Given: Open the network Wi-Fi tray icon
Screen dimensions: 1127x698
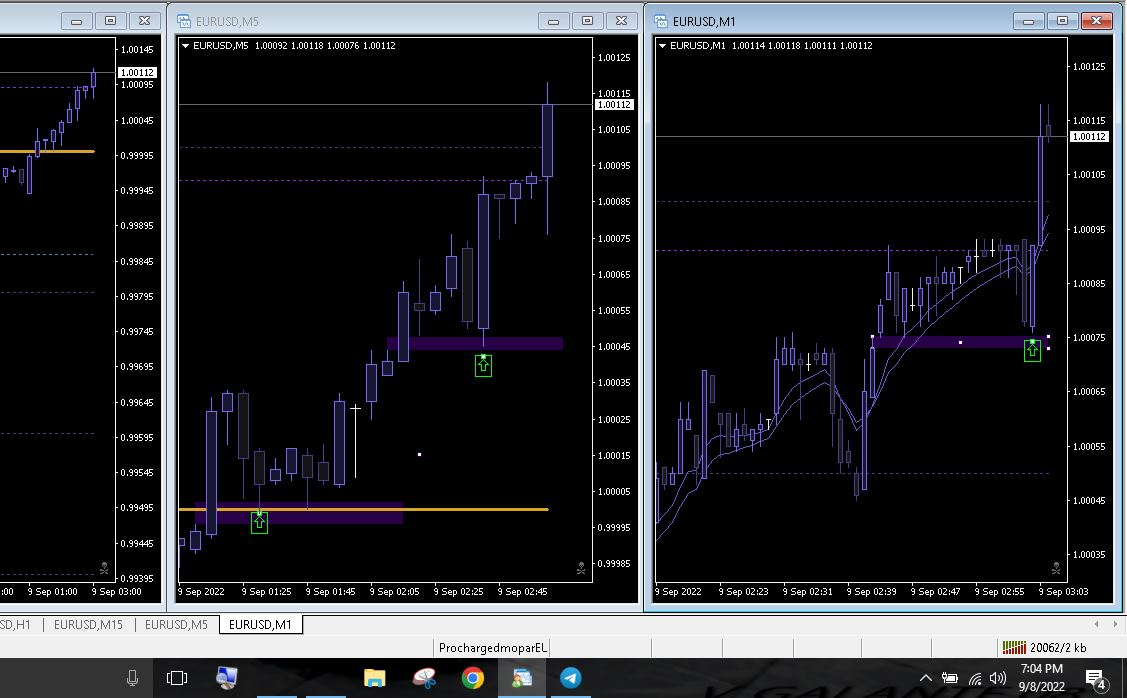Looking at the screenshot, I should click(975, 678).
